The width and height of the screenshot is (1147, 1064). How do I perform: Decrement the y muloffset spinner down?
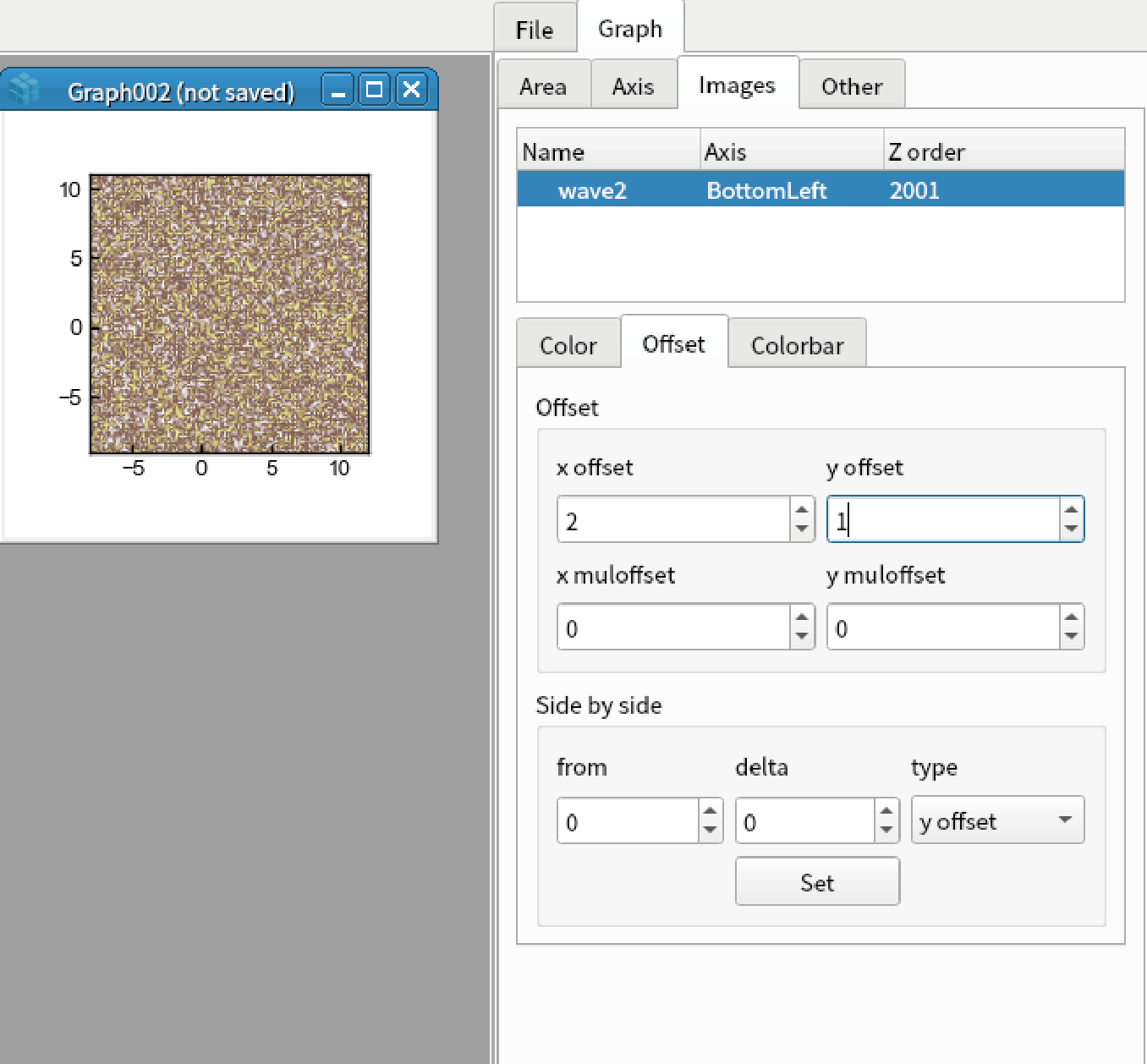(1071, 637)
